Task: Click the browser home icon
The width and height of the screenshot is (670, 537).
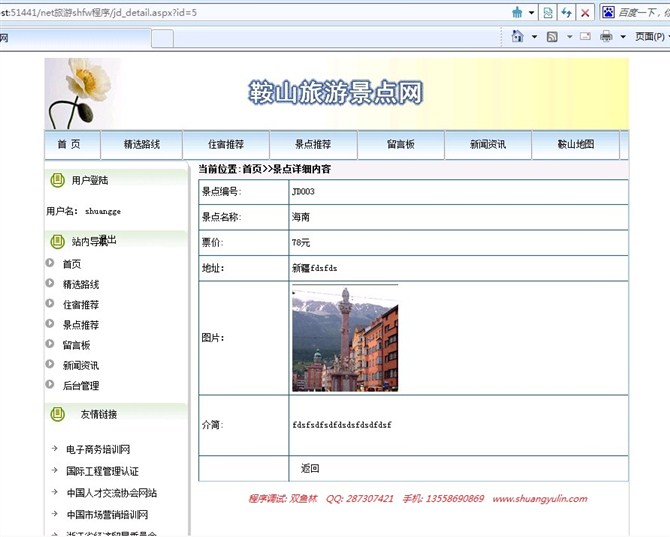Action: 517,36
